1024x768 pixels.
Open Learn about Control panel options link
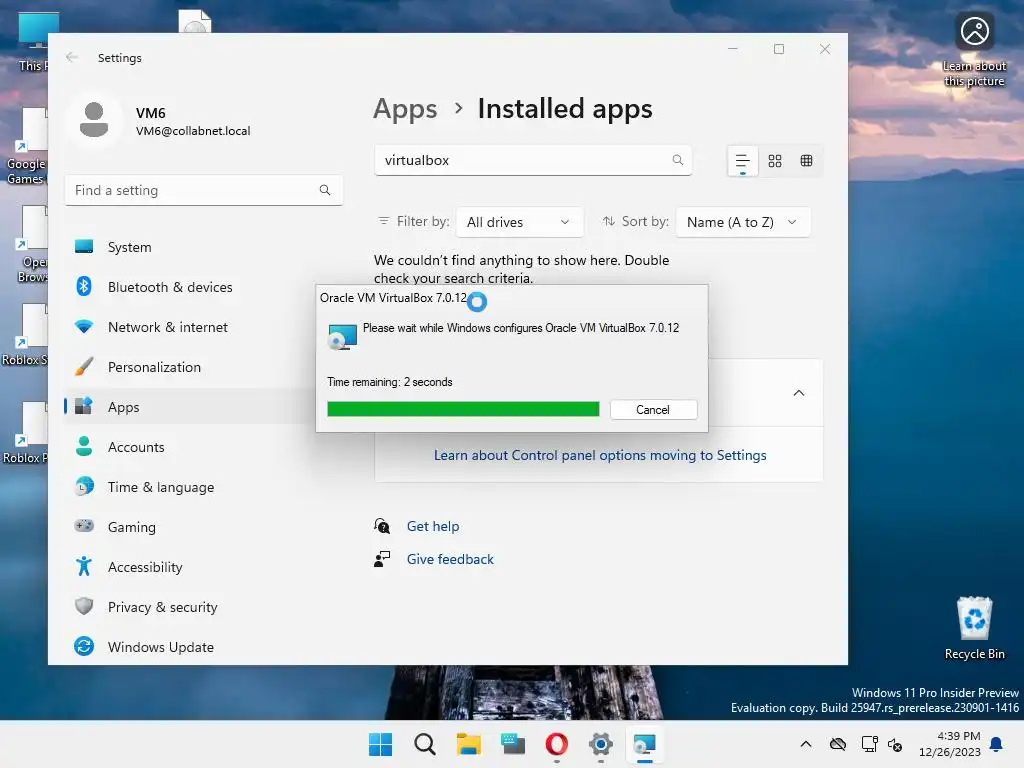point(600,455)
